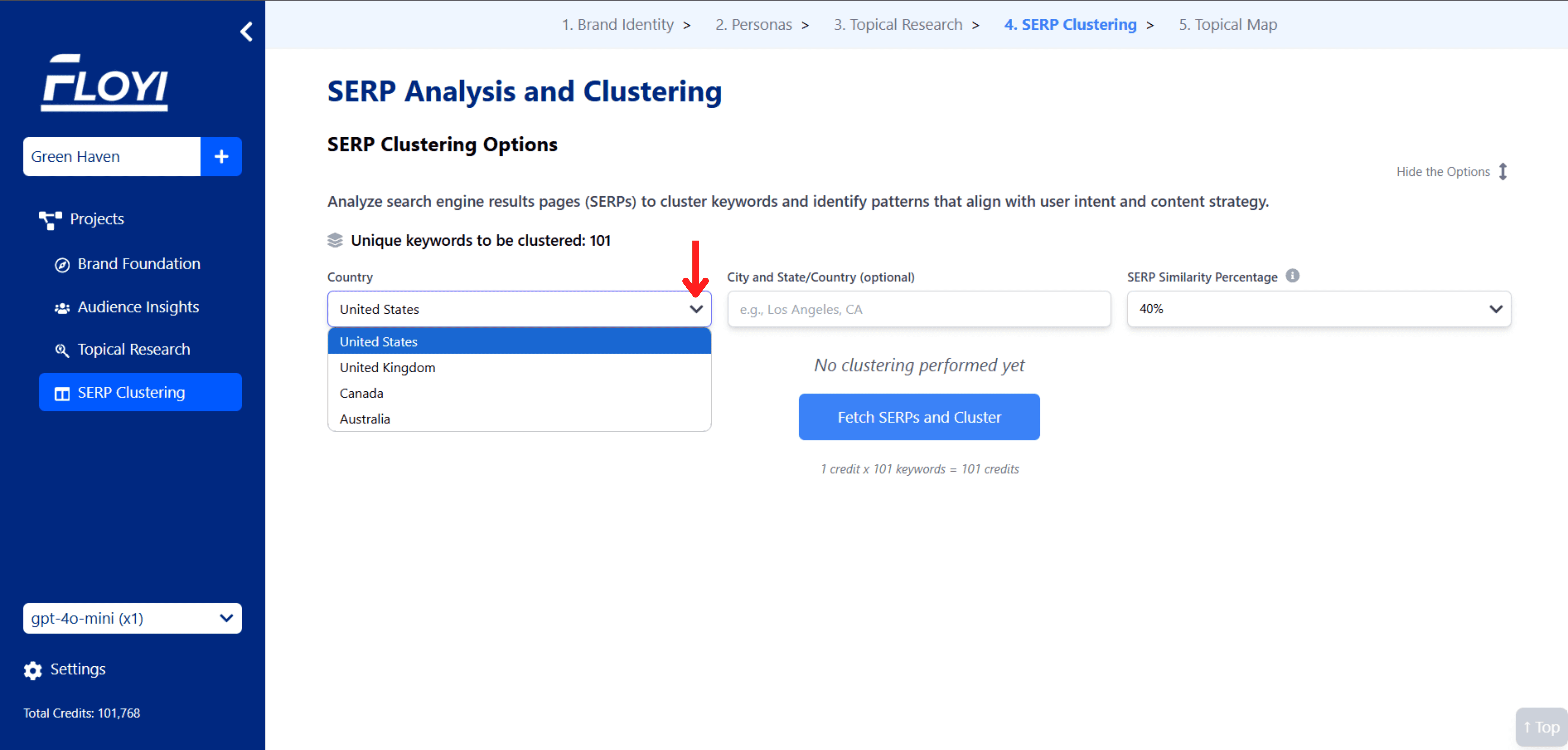Click the Country field label
Screen dimensions: 1568x750
tap(350, 277)
